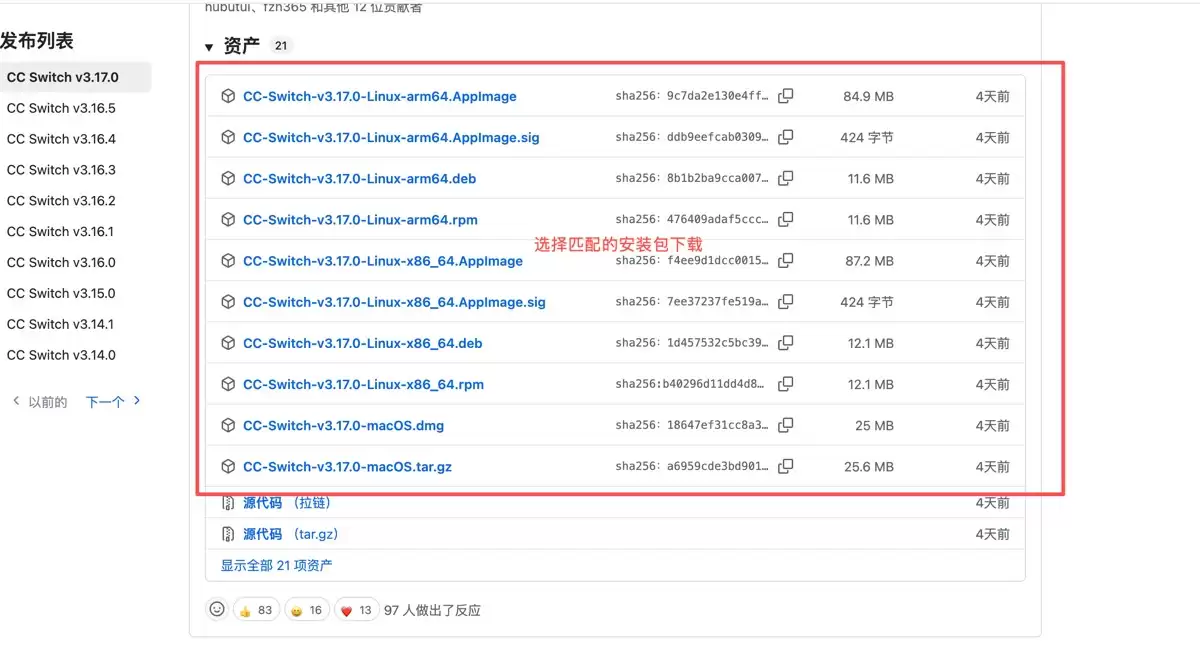
Task: Select CC Switch v3.14.0 release
Action: (61, 355)
